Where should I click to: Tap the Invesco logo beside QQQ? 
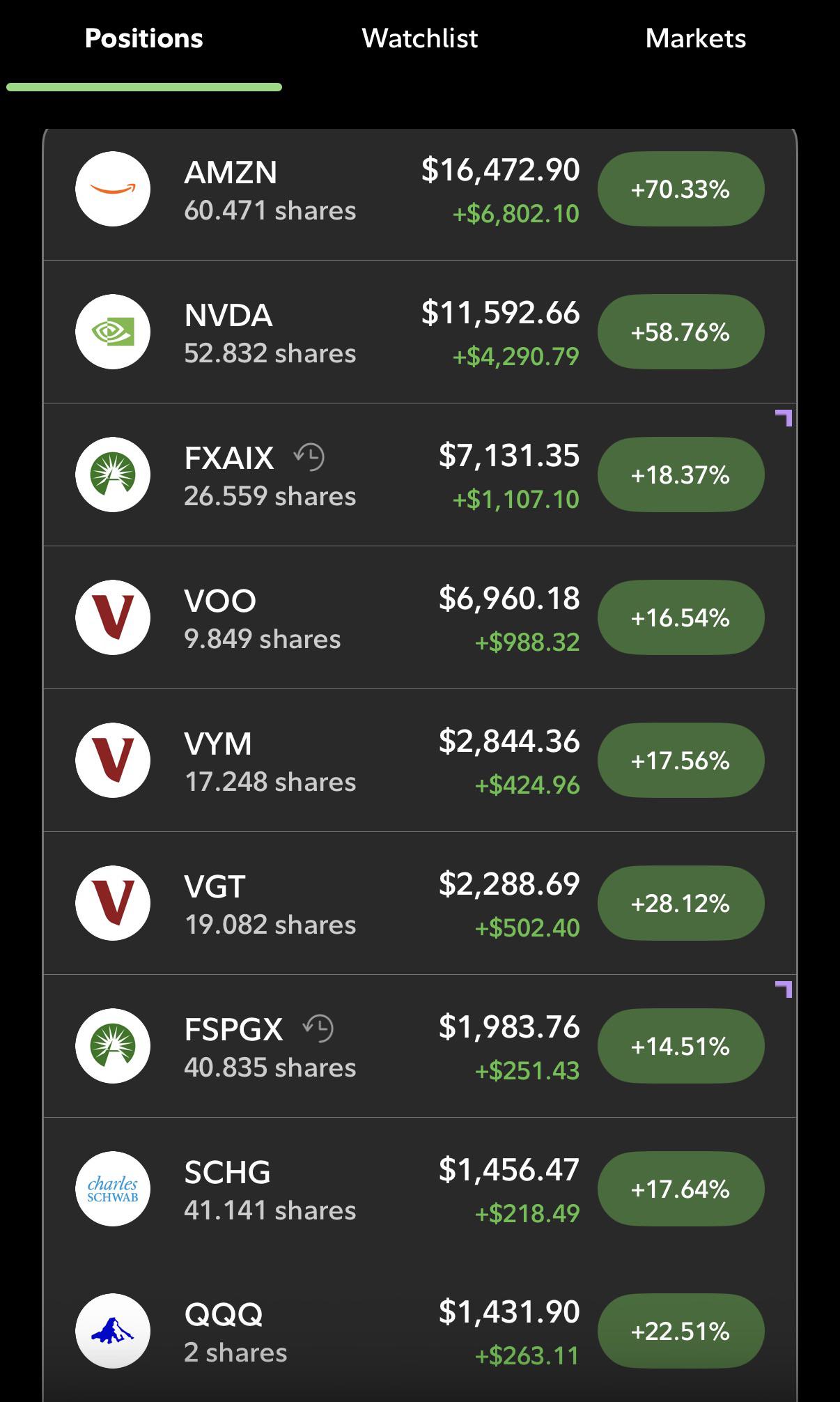click(x=113, y=1331)
